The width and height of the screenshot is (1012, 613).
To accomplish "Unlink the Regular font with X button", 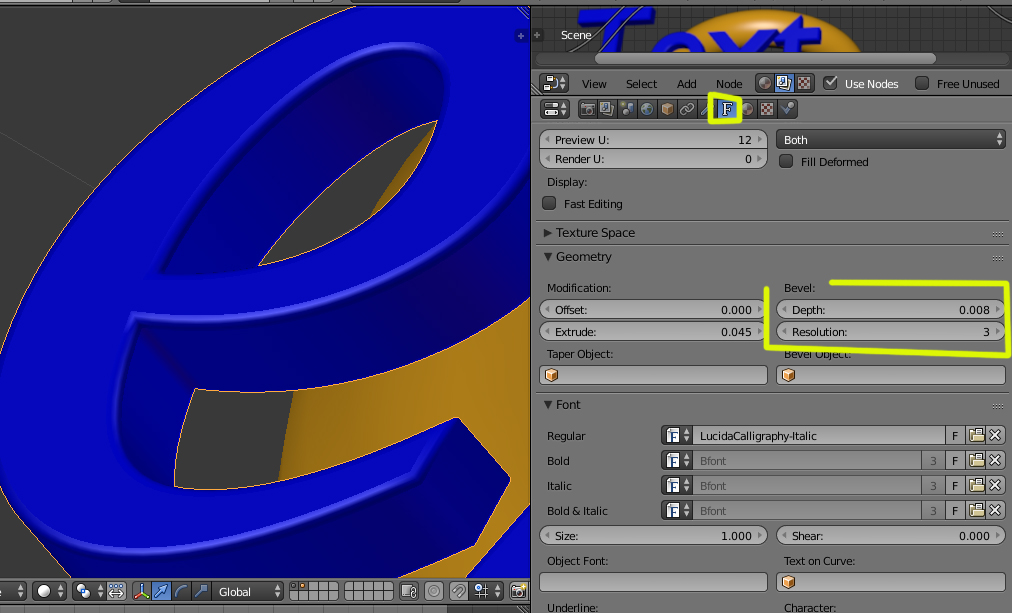I will [x=995, y=436].
